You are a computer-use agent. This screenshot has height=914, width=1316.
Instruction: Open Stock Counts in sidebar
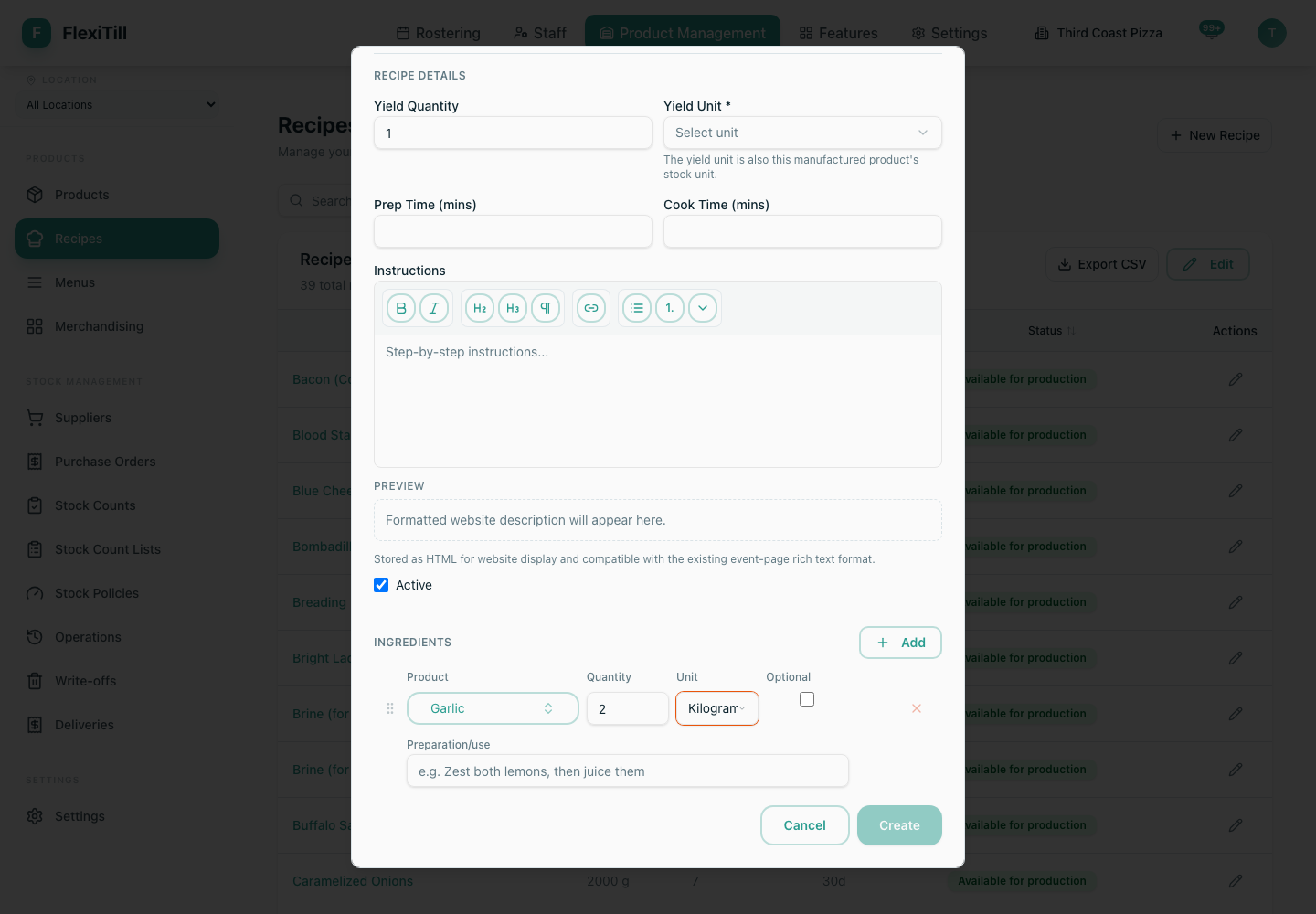tap(117, 505)
